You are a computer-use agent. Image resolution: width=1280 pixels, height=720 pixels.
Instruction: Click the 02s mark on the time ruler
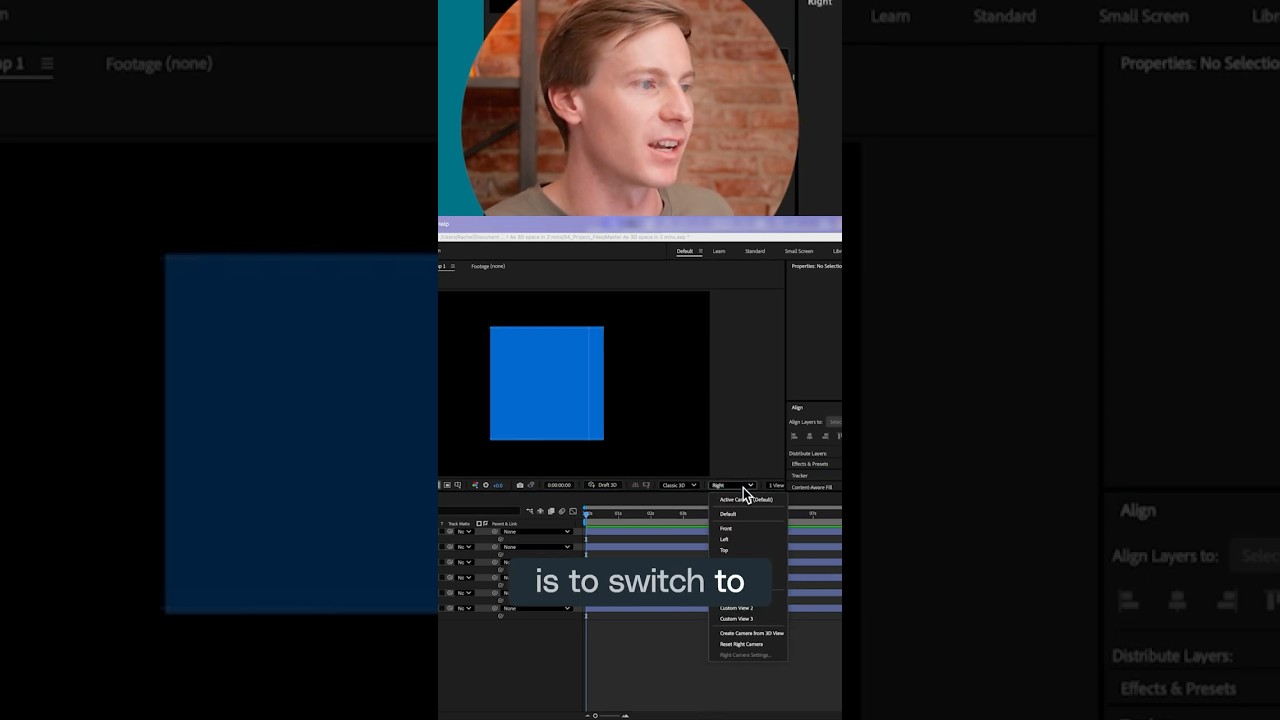point(651,513)
